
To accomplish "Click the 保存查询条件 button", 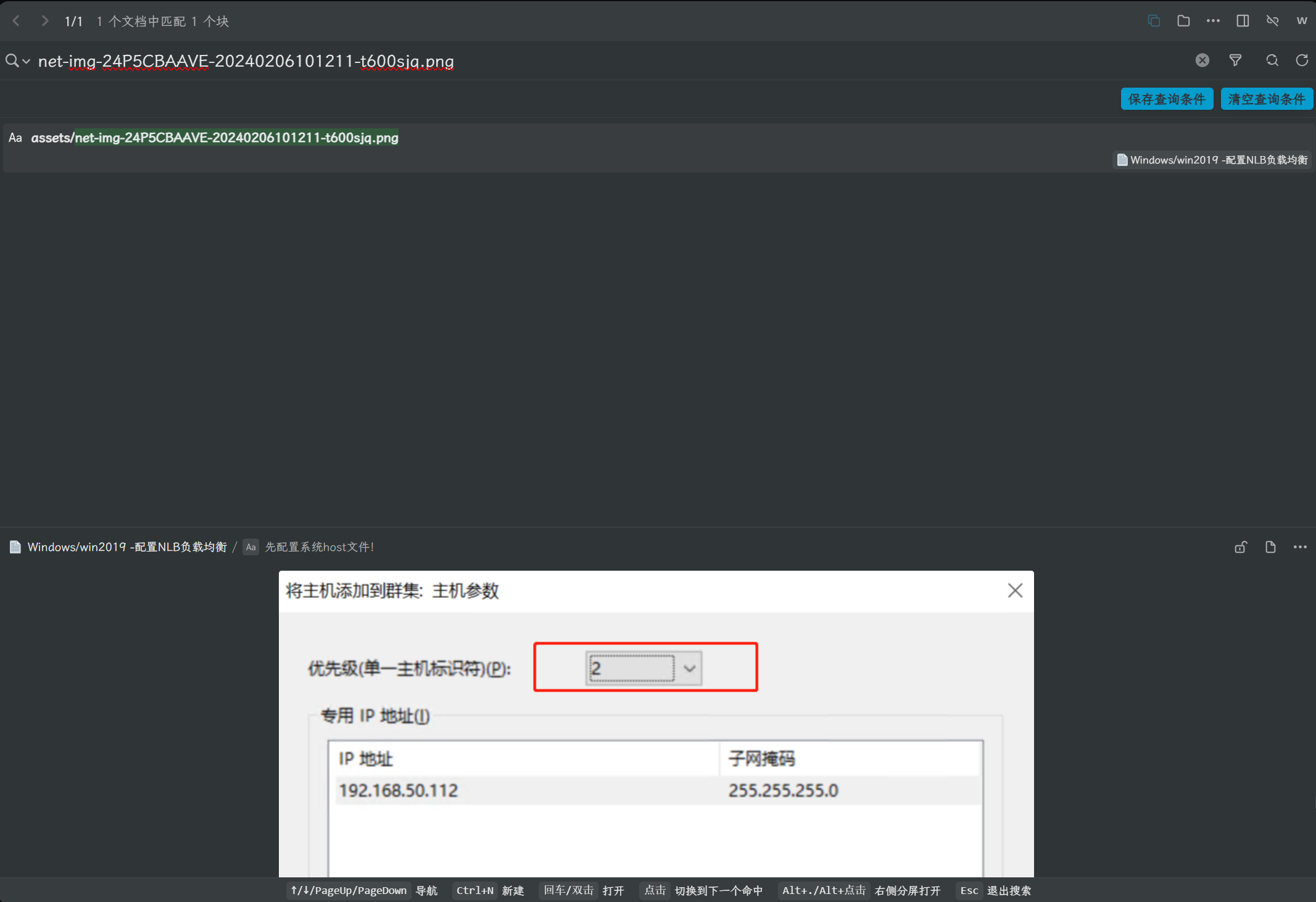I will pos(1166,99).
